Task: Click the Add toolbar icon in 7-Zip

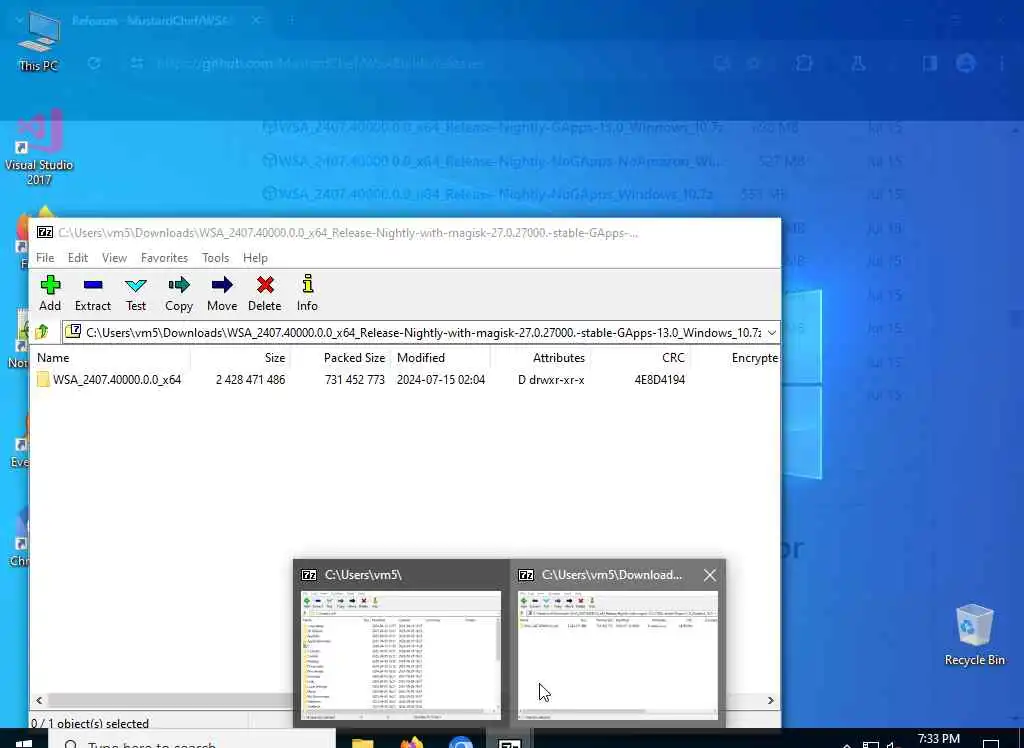Action: (50, 293)
